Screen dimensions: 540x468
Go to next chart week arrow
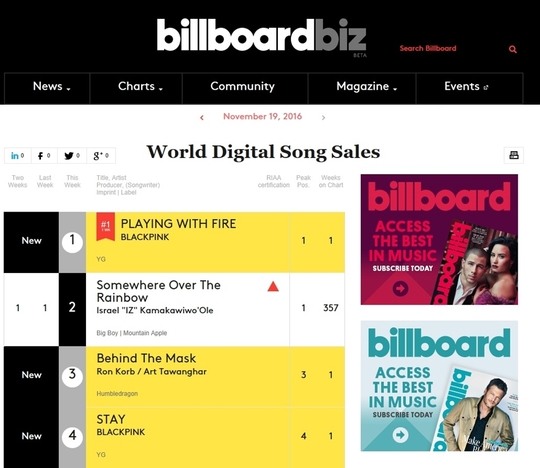[x=323, y=118]
